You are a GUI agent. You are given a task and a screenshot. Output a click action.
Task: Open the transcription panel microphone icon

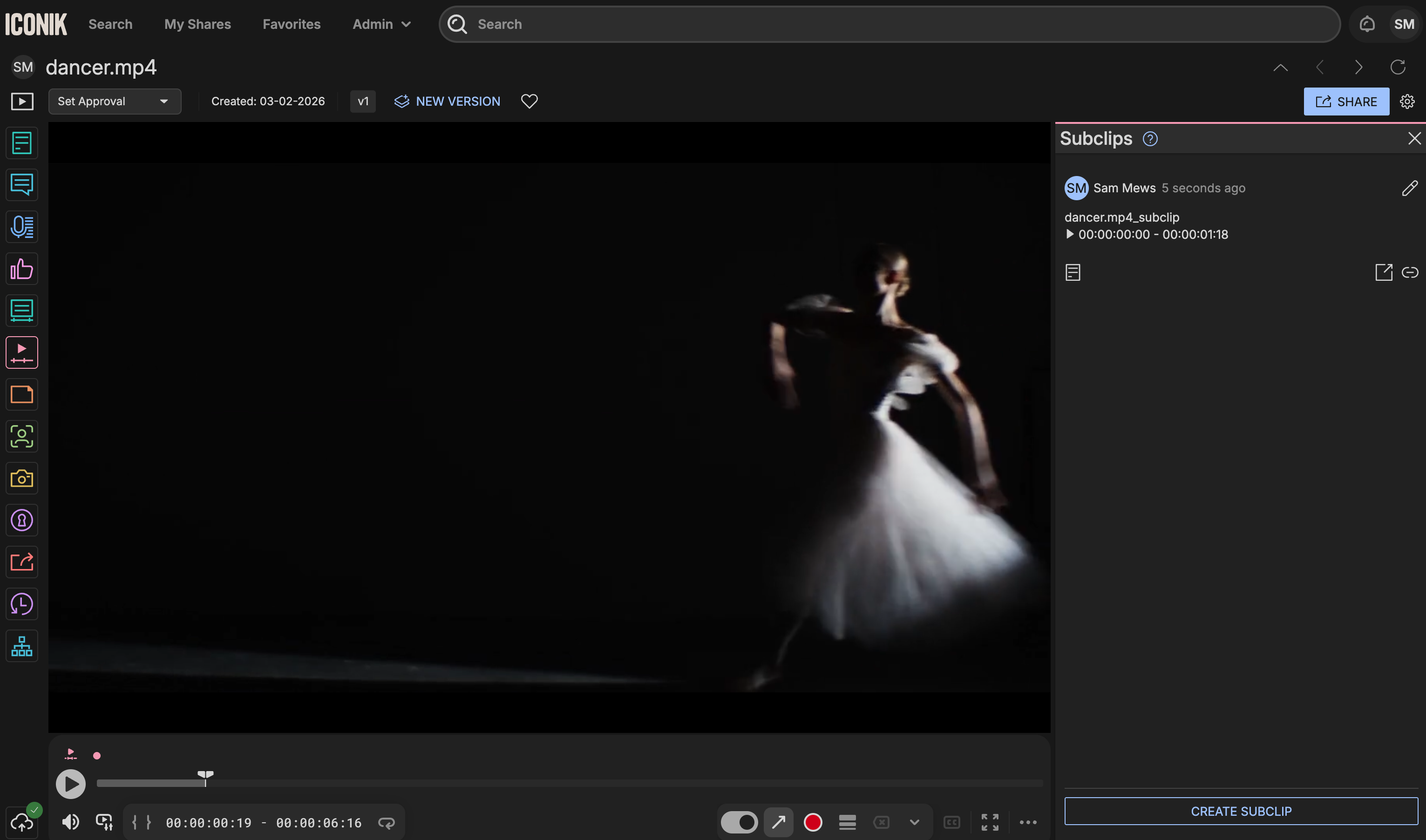coord(21,227)
